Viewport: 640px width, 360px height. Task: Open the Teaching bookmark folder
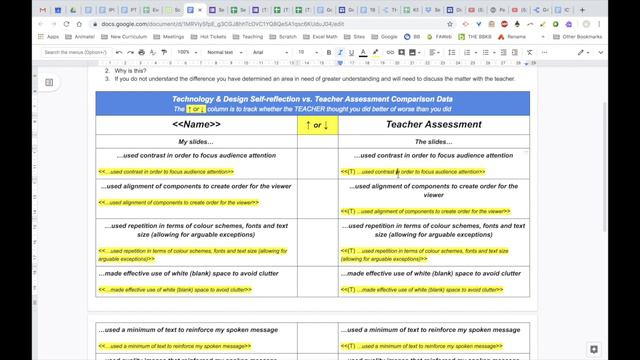[x=248, y=37]
